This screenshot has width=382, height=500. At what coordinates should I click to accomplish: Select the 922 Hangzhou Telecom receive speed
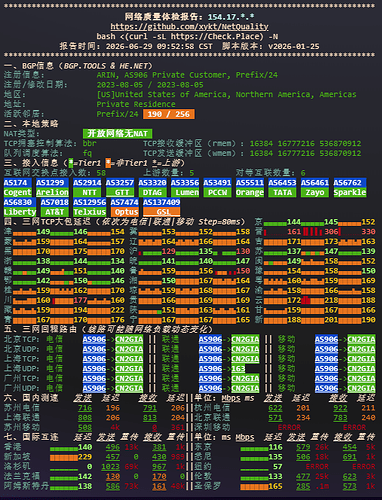point(340,408)
